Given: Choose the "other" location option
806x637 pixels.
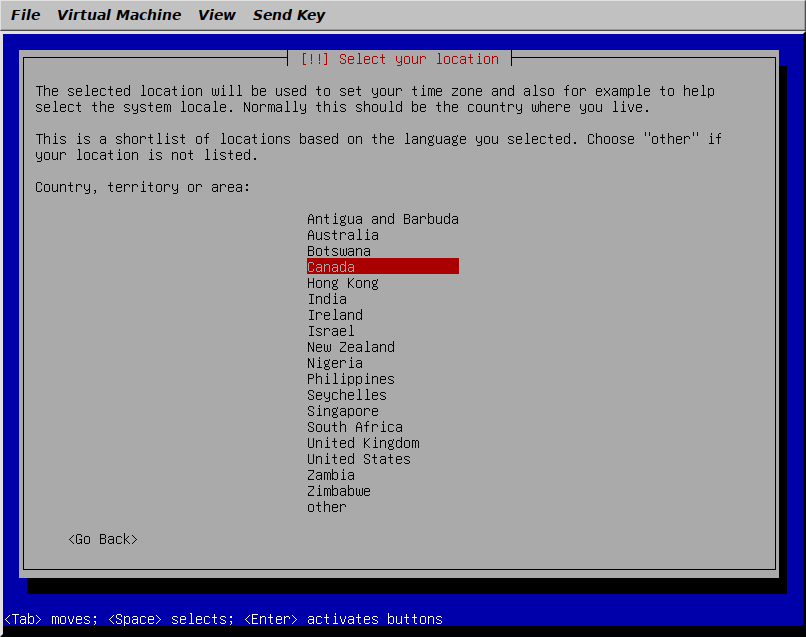Looking at the screenshot, I should pyautogui.click(x=326, y=507).
